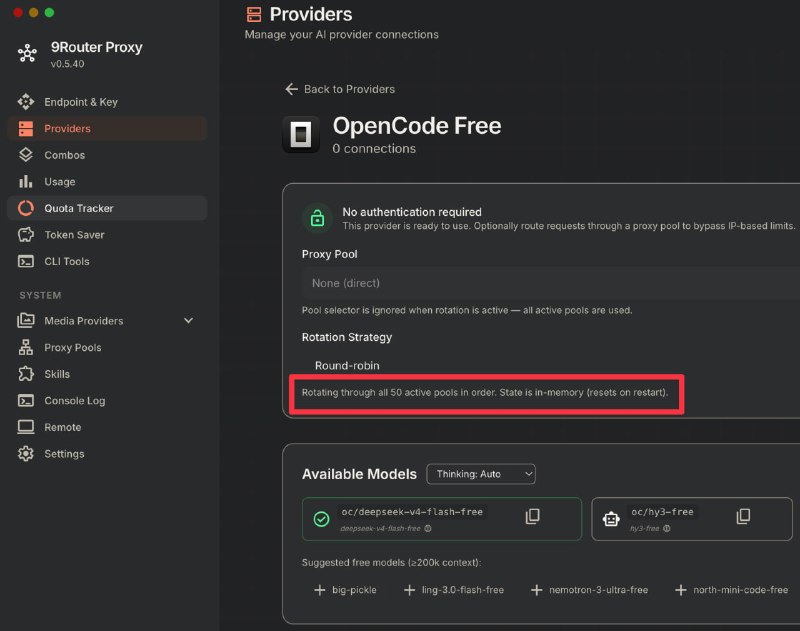Click the info icon beside deepseek-v4-flash-free
Screen dimensions: 800x631
tap(428, 528)
